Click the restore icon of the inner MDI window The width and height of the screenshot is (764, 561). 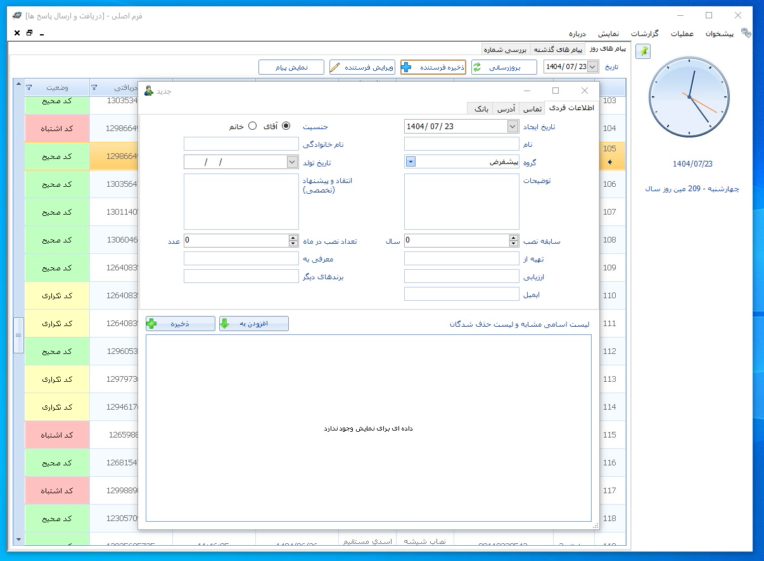[x=29, y=33]
